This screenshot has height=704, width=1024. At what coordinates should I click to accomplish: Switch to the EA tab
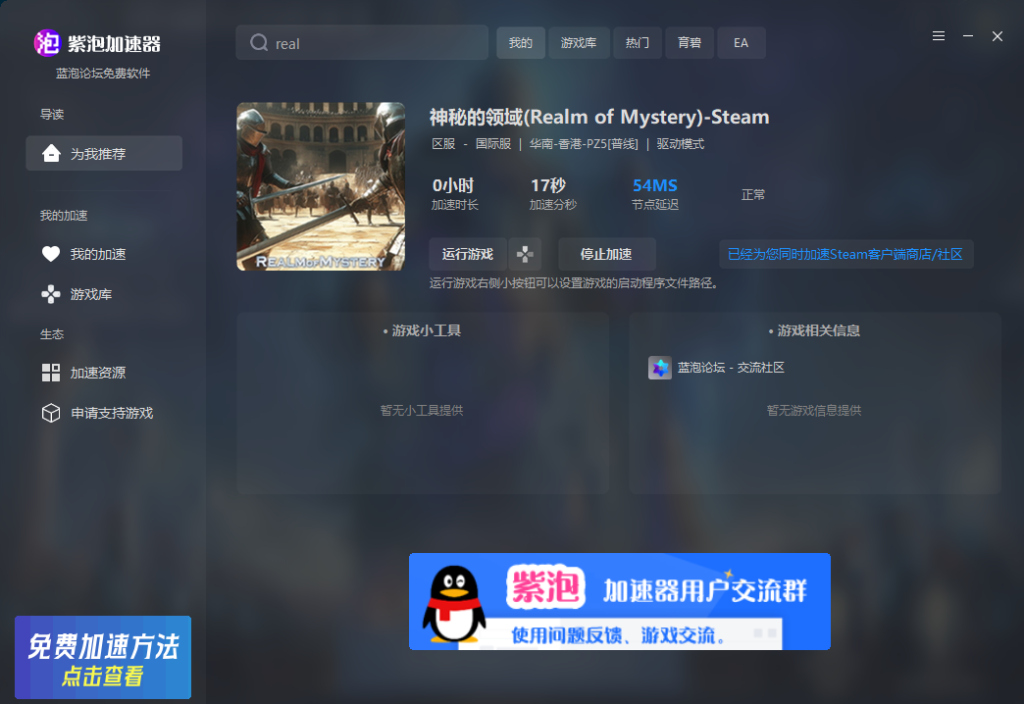click(x=741, y=42)
